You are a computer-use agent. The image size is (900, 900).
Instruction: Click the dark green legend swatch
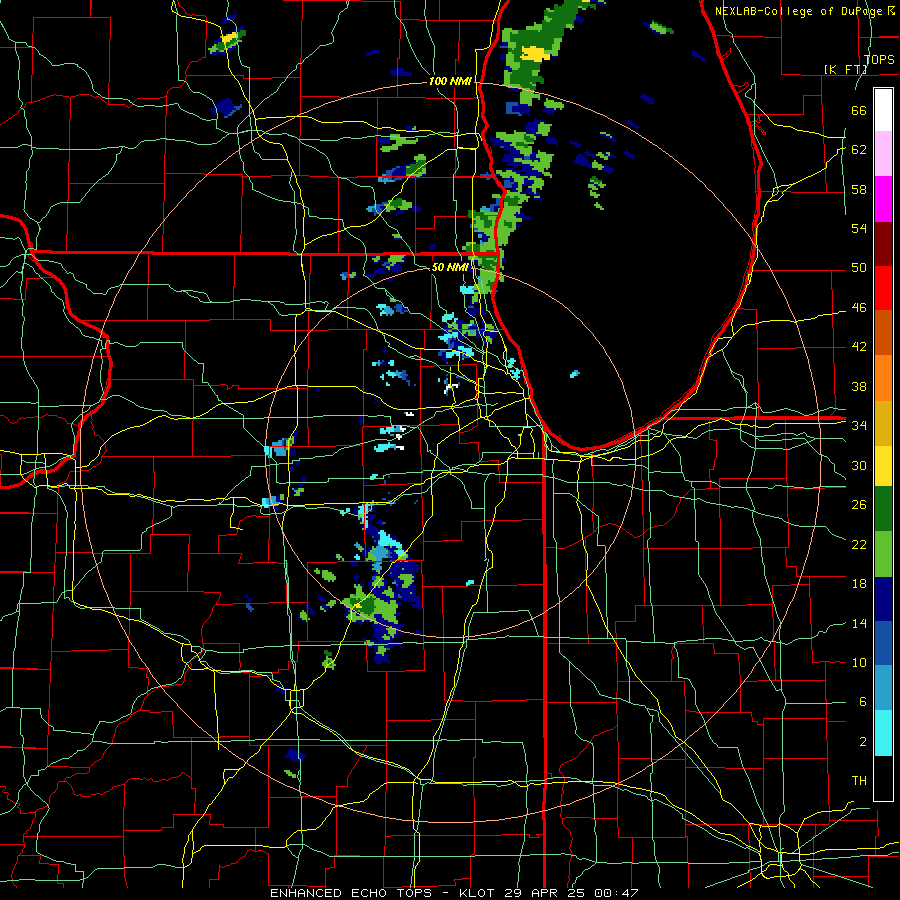point(883,509)
